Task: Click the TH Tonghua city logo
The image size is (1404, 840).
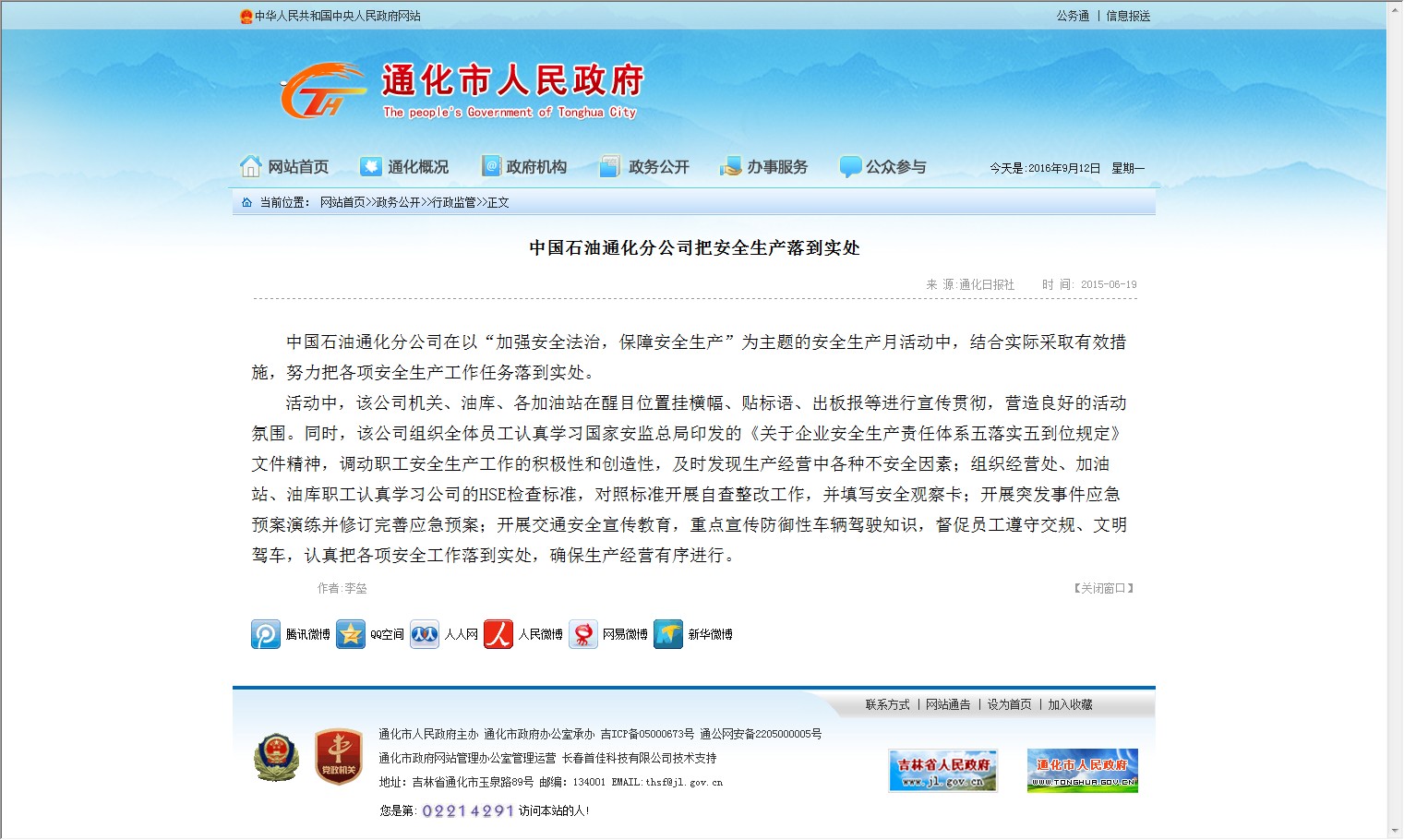Action: pyautogui.click(x=320, y=91)
